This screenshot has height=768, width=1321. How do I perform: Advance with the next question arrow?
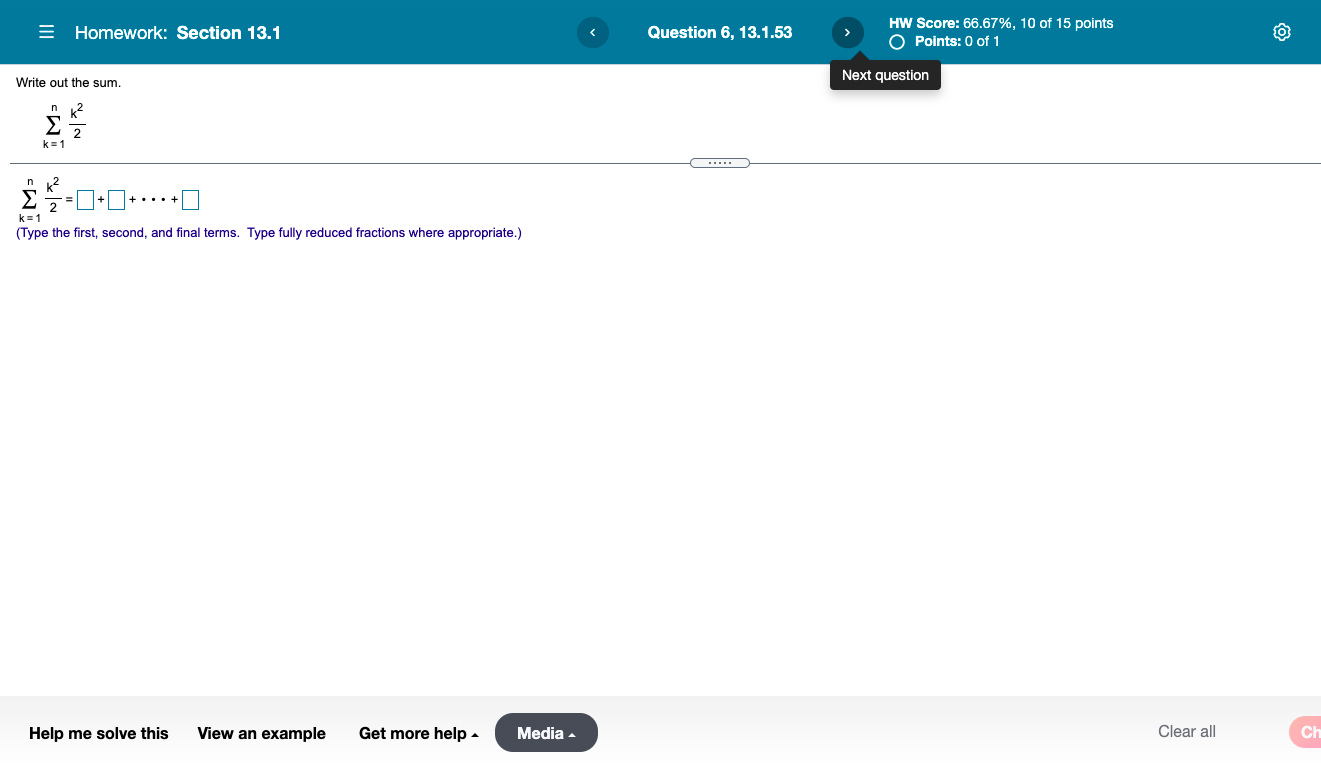847,33
